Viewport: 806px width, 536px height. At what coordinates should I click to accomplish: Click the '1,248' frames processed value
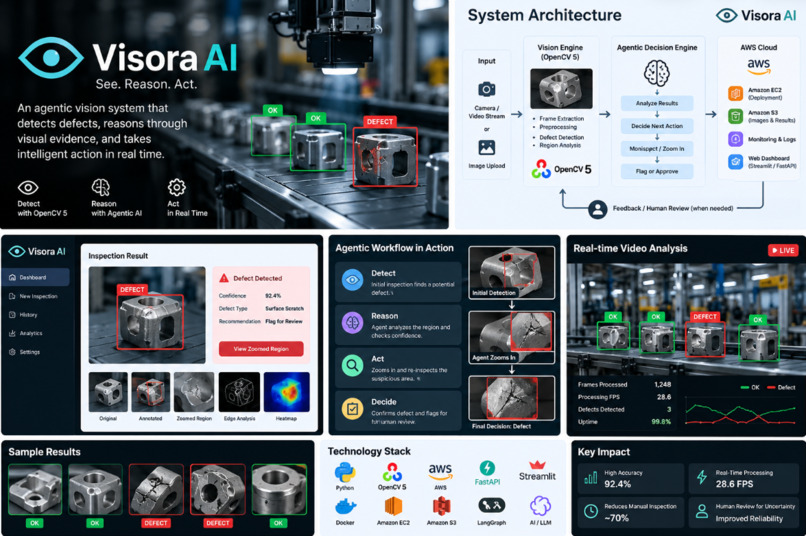click(663, 384)
